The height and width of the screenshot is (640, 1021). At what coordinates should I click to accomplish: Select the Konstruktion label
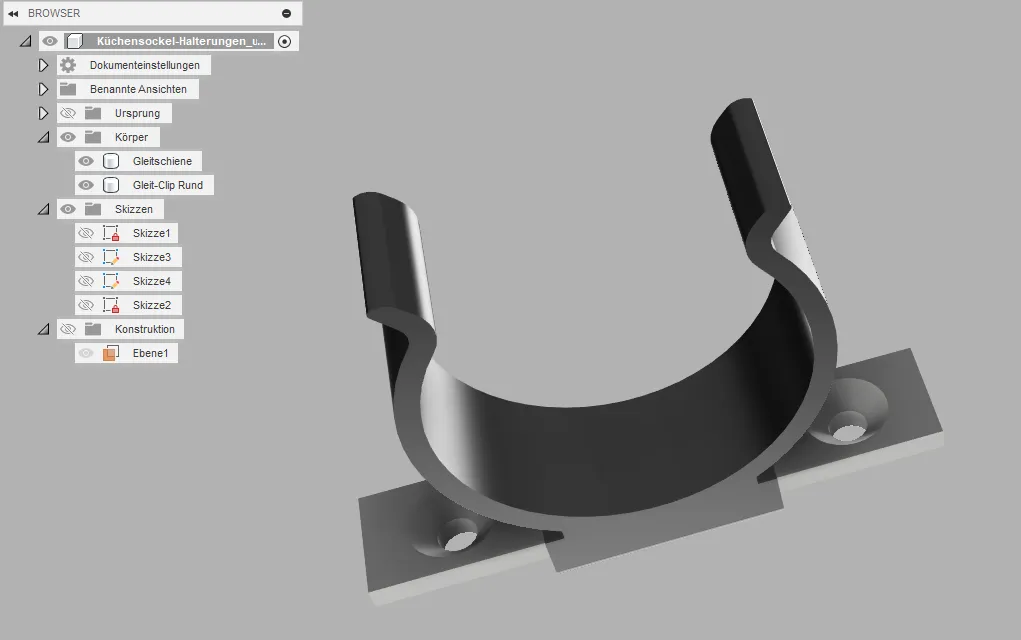tap(145, 329)
